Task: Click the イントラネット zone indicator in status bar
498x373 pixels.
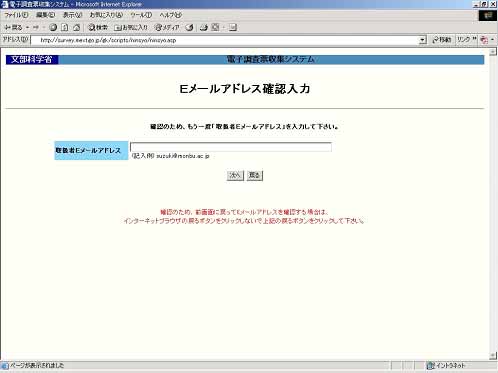Action: click(x=446, y=366)
